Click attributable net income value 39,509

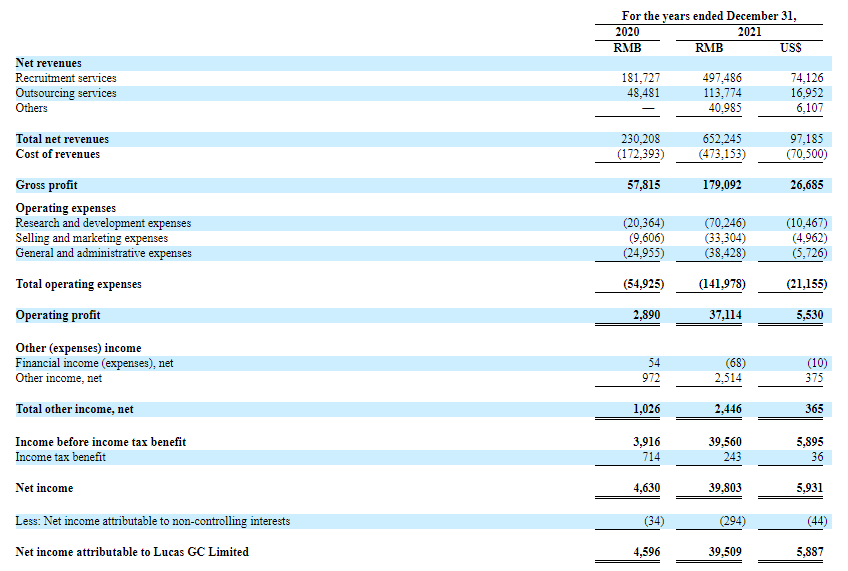tap(725, 552)
